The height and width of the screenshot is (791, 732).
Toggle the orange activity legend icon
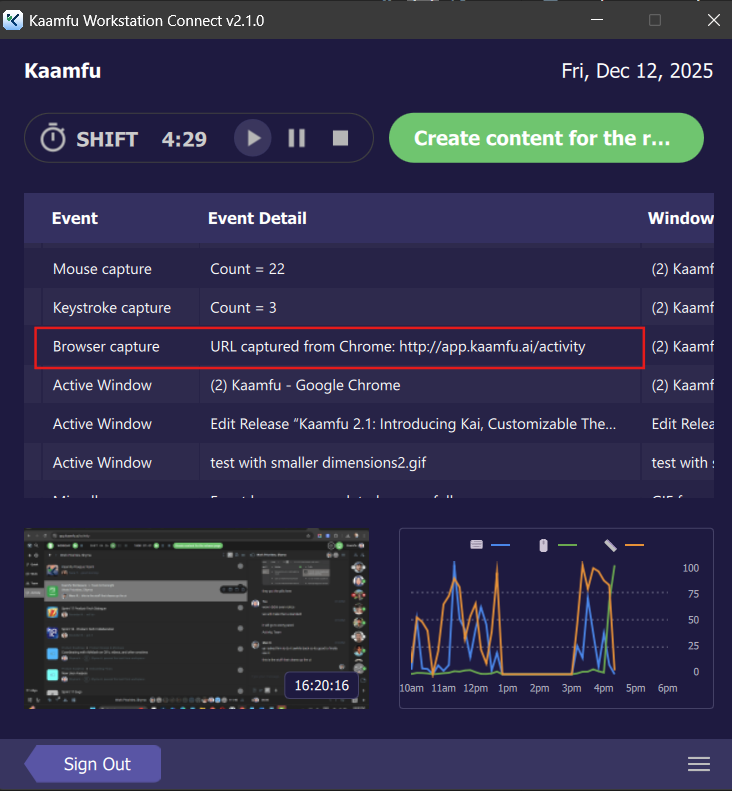point(610,545)
